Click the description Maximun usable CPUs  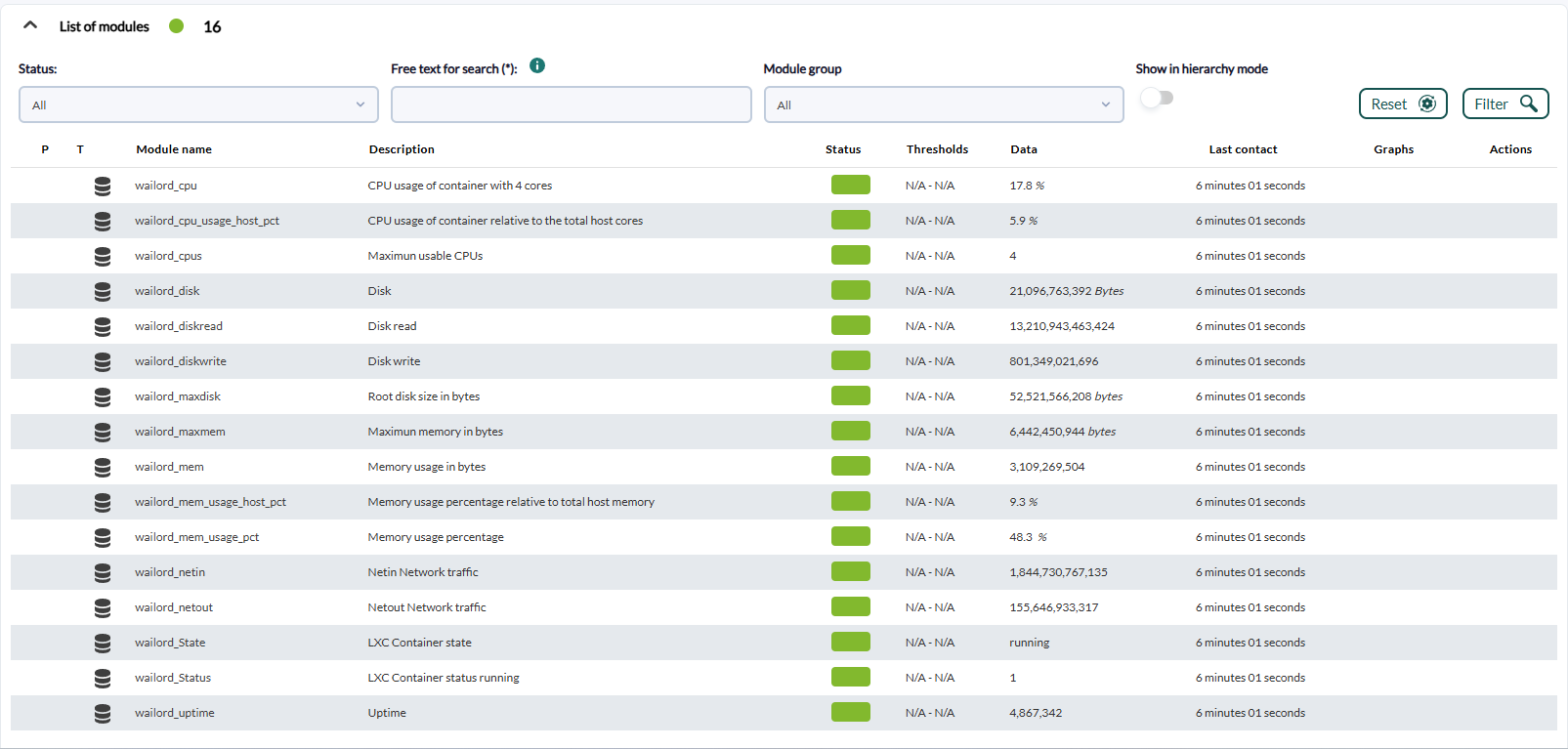coord(425,256)
